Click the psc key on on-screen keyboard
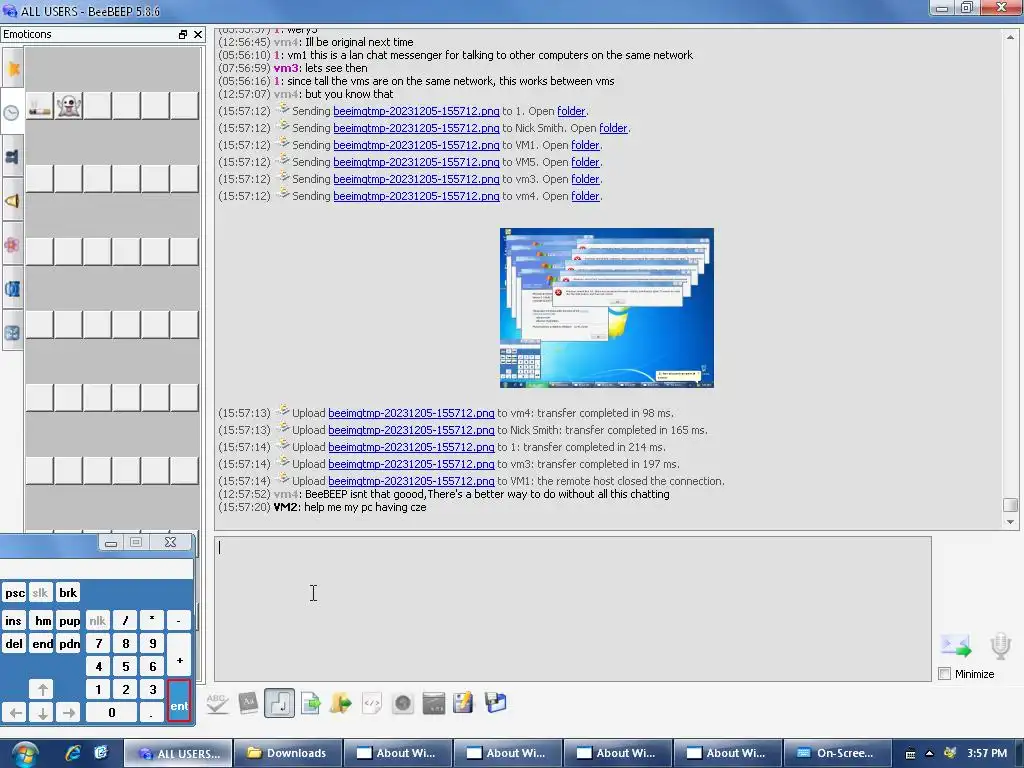The image size is (1024, 768). (14, 593)
